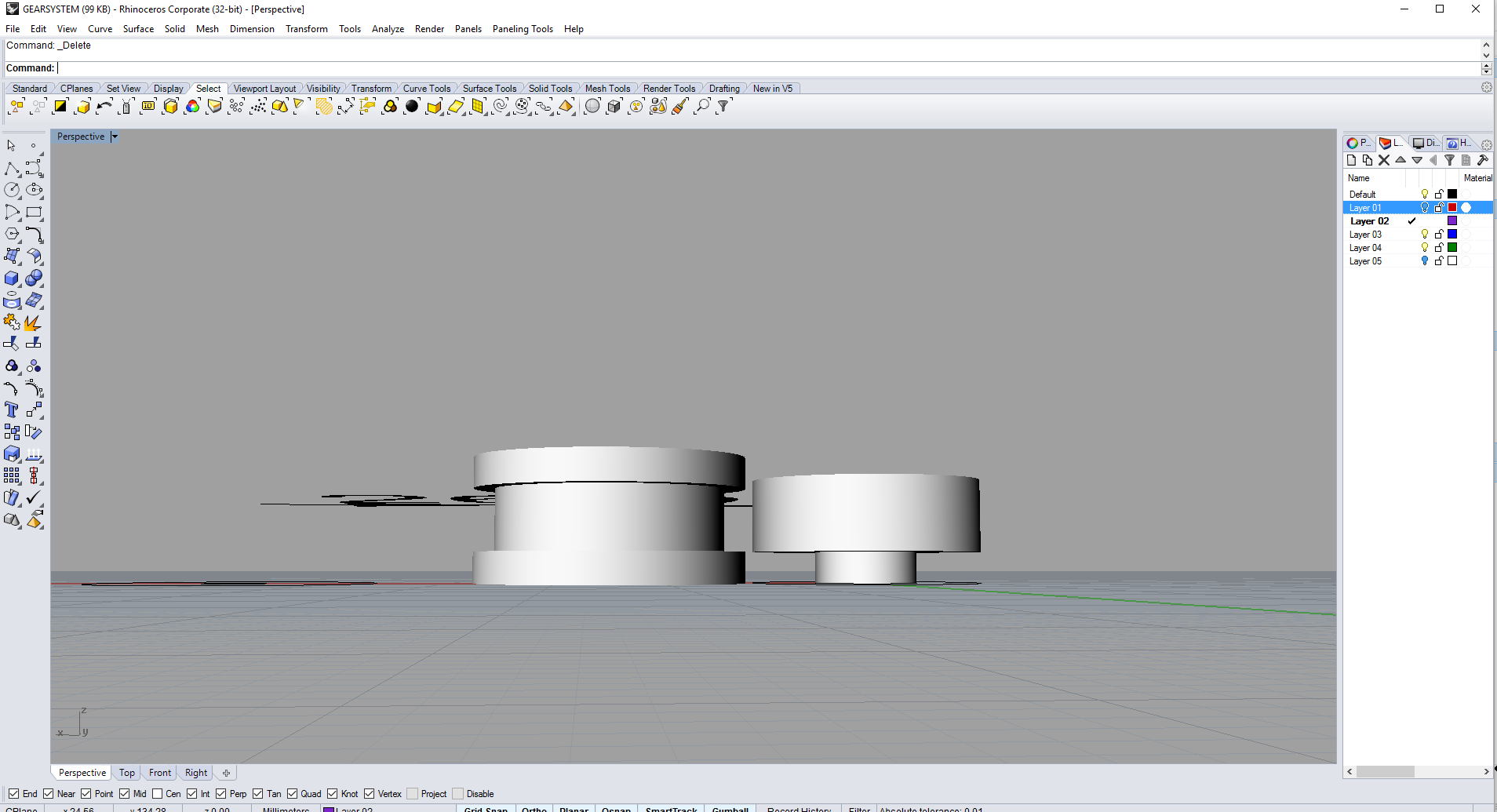
Task: Select the Text object tool in sidebar
Action: 12,410
